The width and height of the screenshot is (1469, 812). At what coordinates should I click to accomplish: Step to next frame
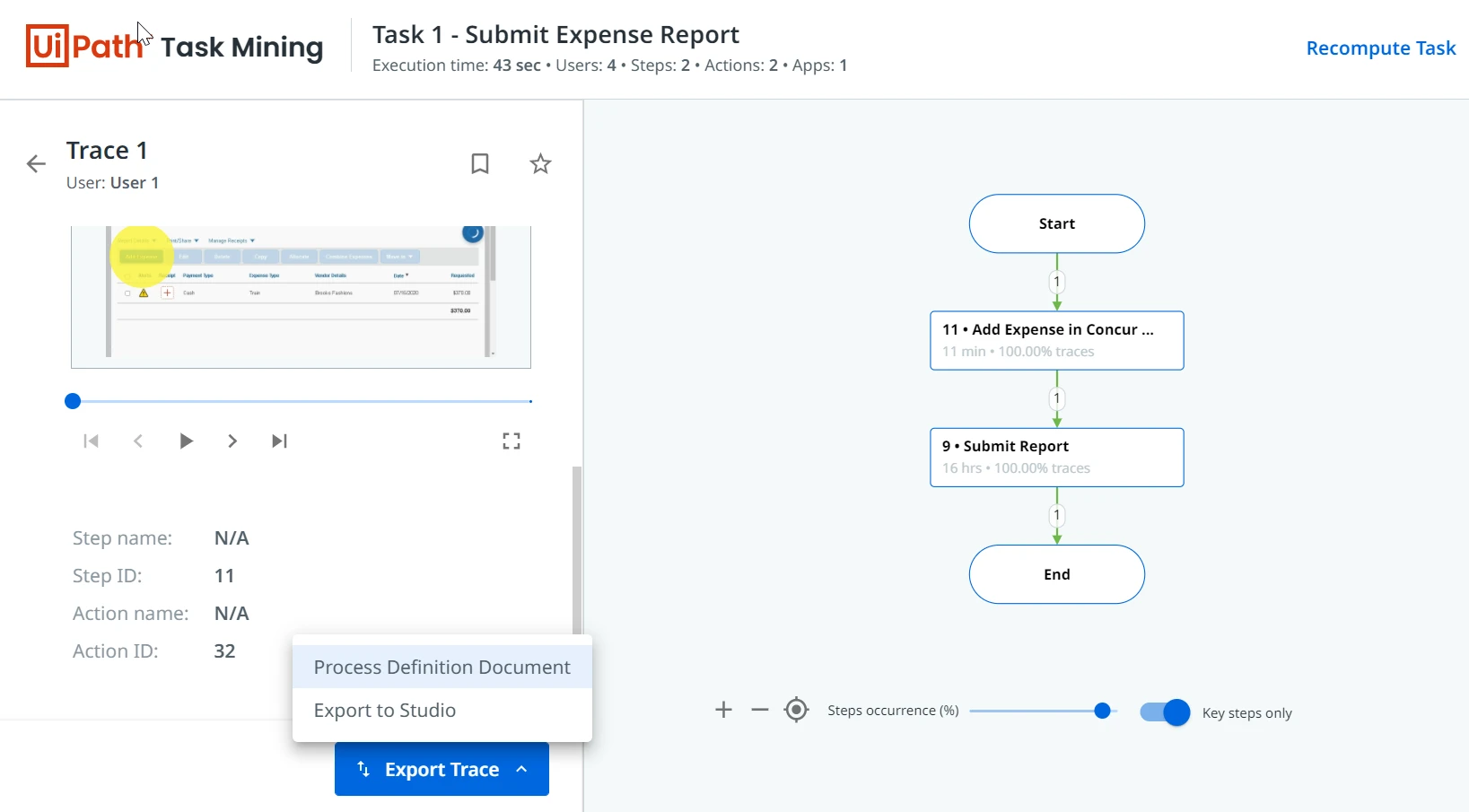232,441
